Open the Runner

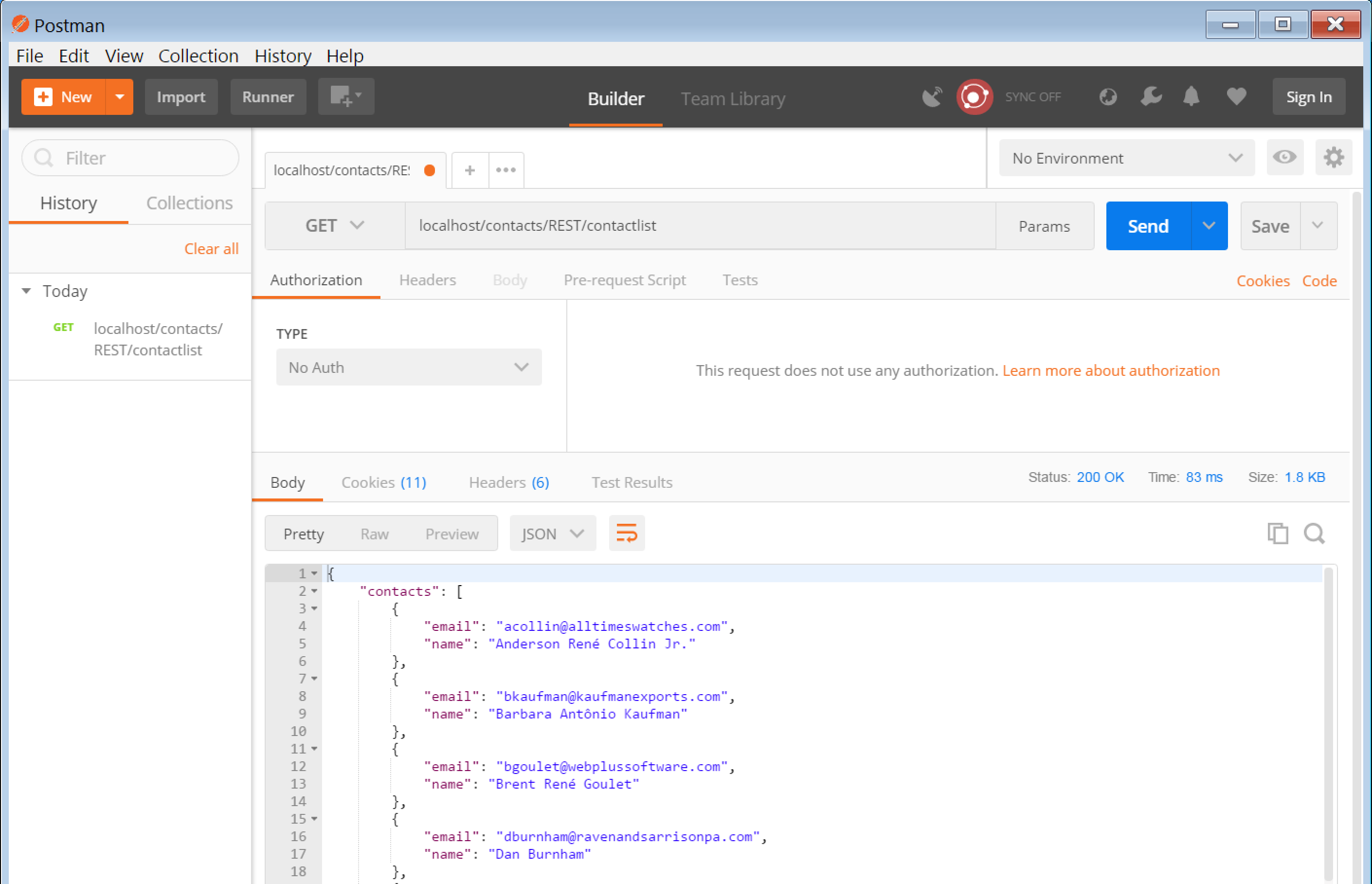268,96
